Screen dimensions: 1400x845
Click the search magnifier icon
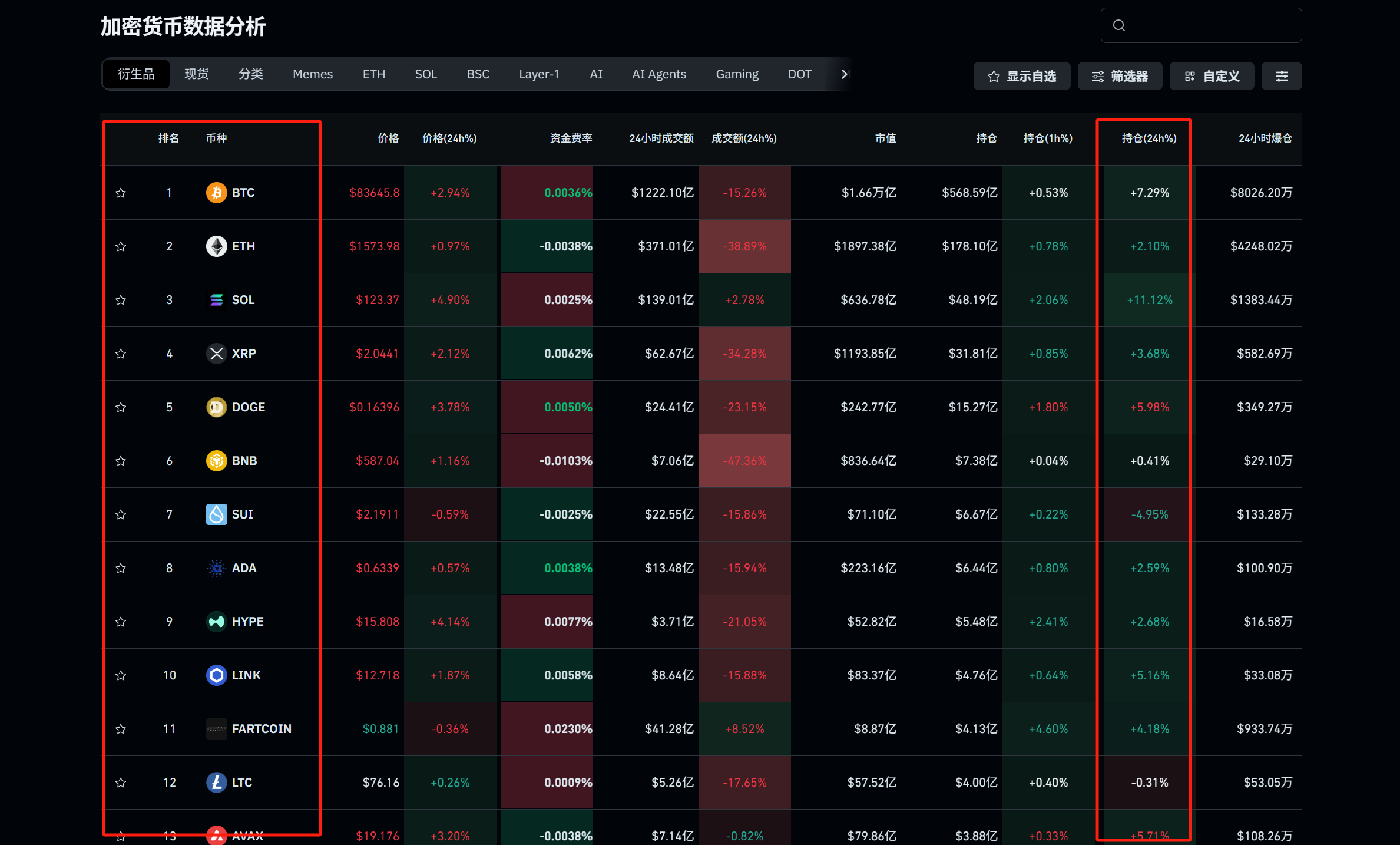(x=1119, y=25)
